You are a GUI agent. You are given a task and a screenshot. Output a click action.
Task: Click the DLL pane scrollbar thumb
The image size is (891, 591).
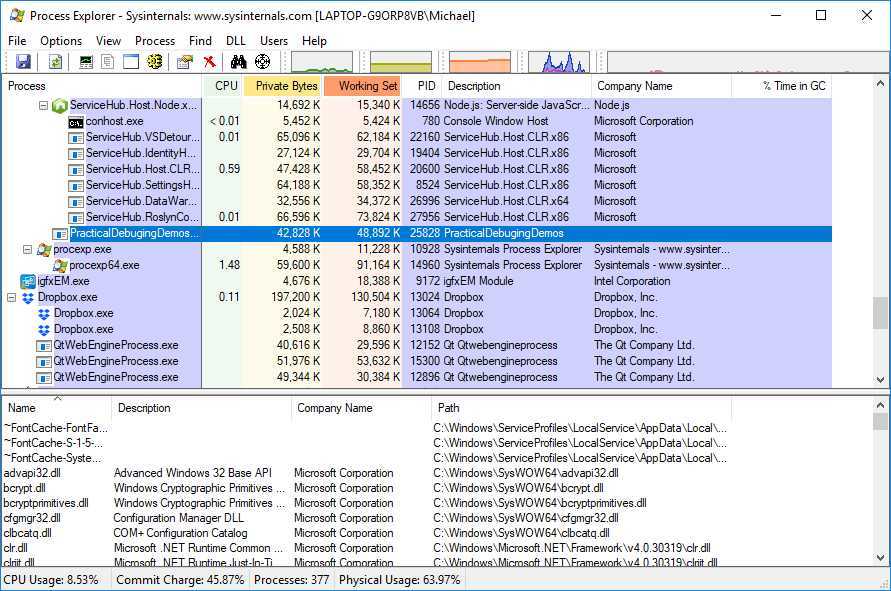pos(880,421)
